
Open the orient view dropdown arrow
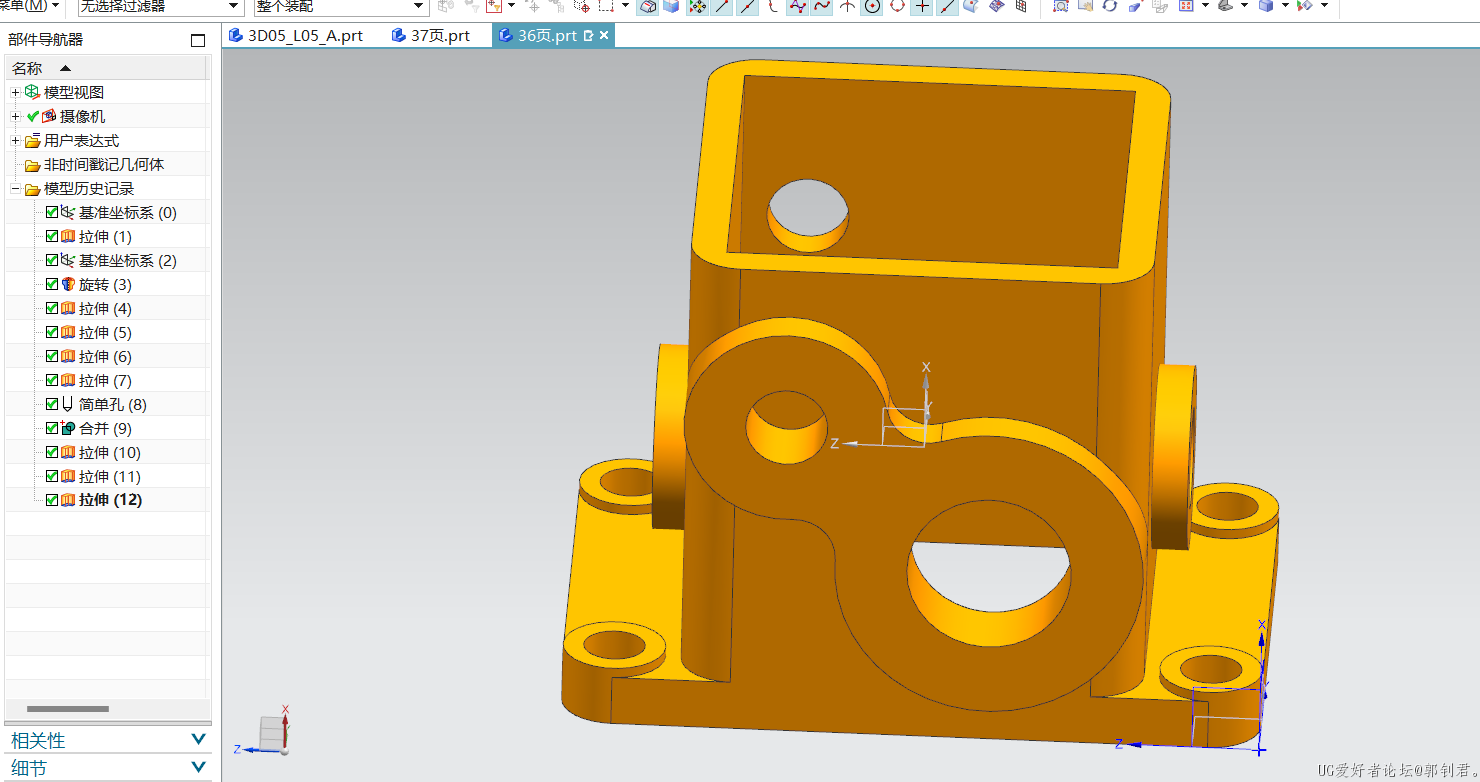pyautogui.click(x=1205, y=5)
